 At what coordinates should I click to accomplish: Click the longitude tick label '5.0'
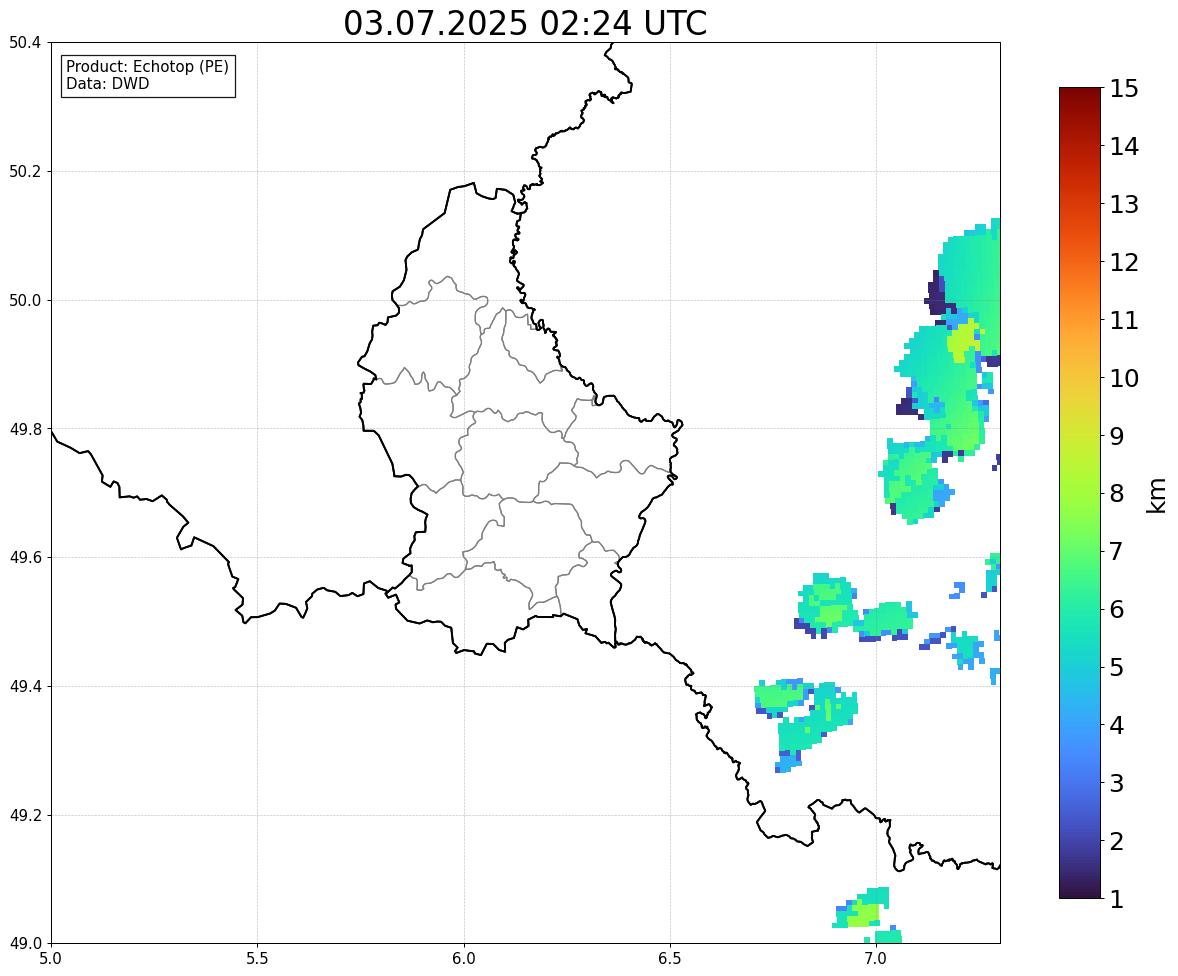point(51,959)
